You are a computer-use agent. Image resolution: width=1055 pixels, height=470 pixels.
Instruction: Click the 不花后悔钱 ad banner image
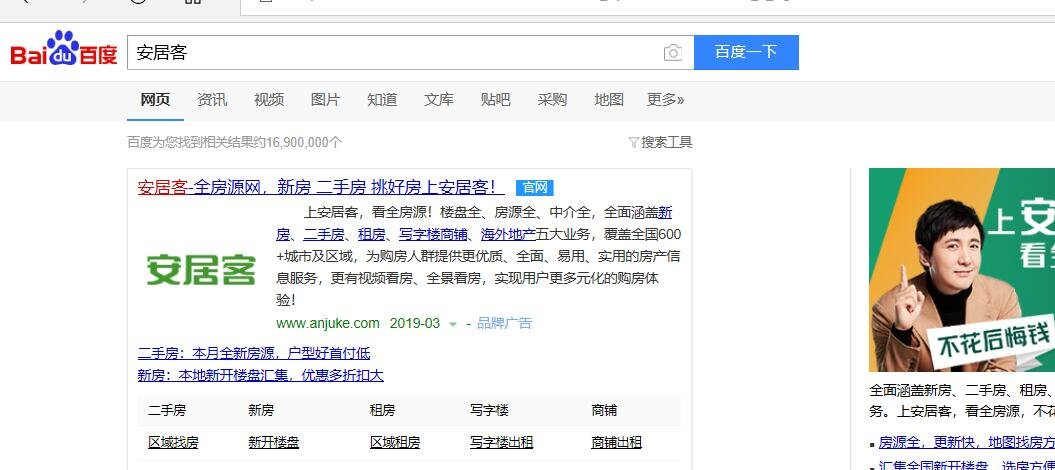point(961,270)
